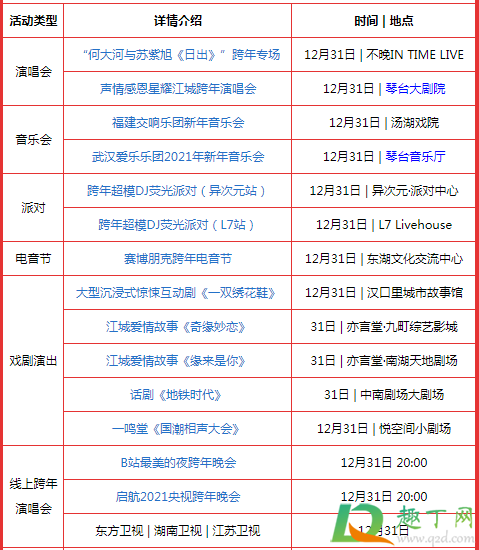The width and height of the screenshot is (479, 550).
Task: Open 启航2021央视跨年晚会 link
Action: tap(178, 497)
